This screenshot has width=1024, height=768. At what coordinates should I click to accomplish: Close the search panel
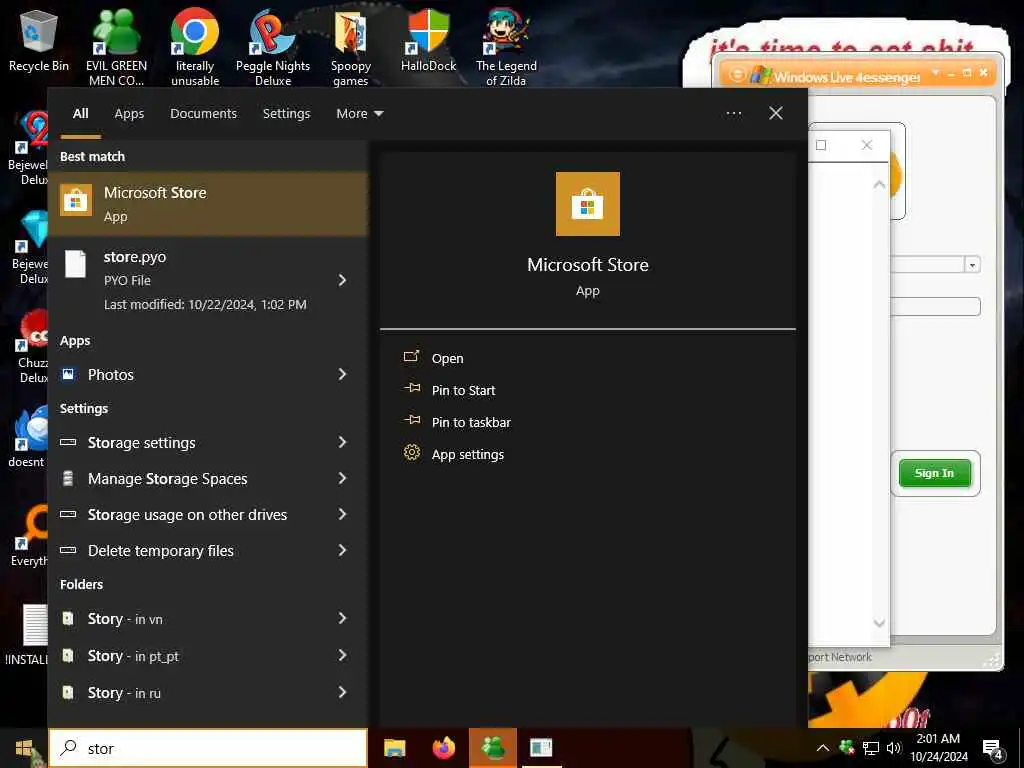click(776, 114)
